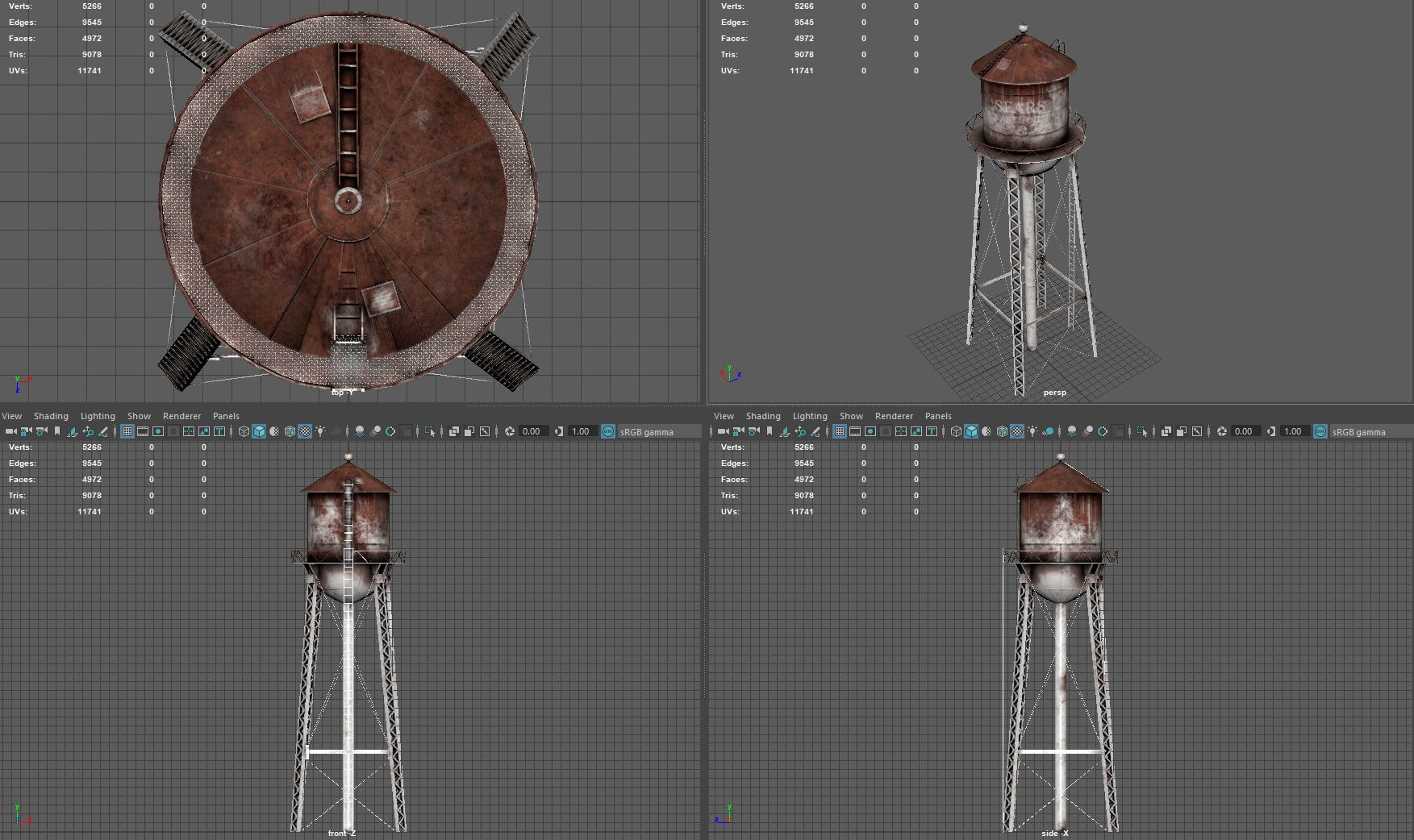Screen dimensions: 1414x840
Task: Click Select Camera icon in front view toolbar
Action: [x=10, y=431]
